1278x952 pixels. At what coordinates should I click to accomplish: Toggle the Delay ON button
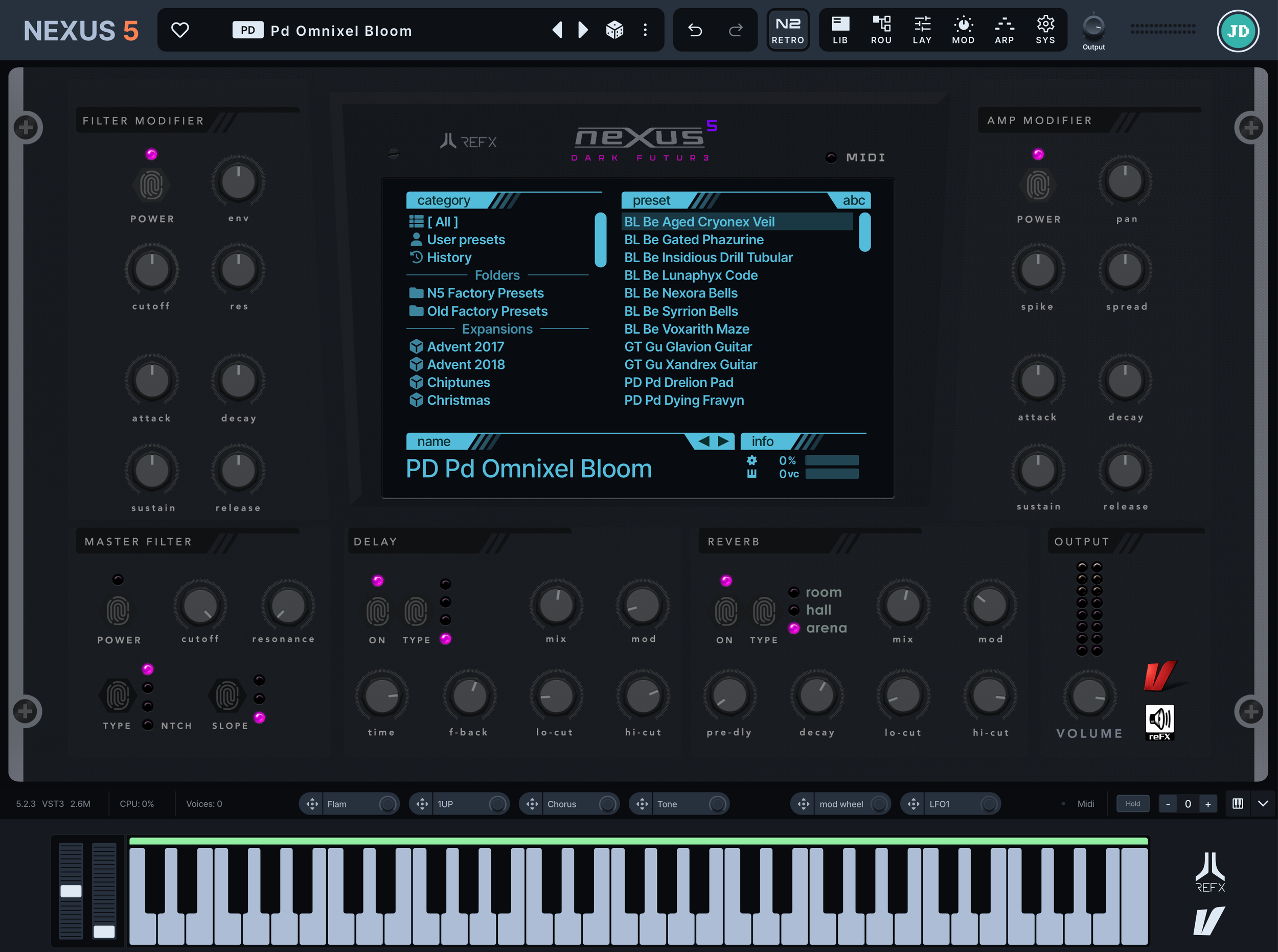tap(378, 612)
